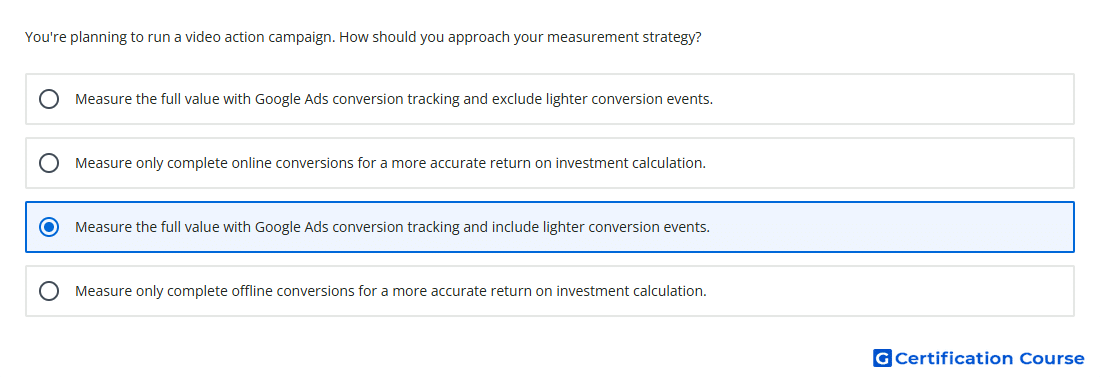Click blank area of online conversions answer card
The width and height of the screenshot is (1100, 377).
click(x=891, y=163)
